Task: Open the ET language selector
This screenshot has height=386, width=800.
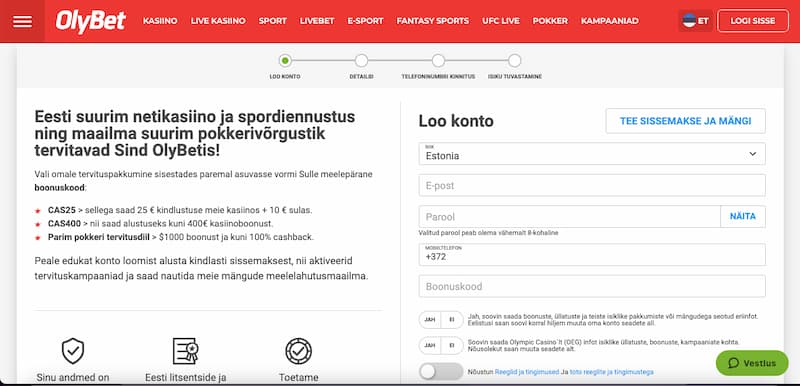Action: click(695, 21)
